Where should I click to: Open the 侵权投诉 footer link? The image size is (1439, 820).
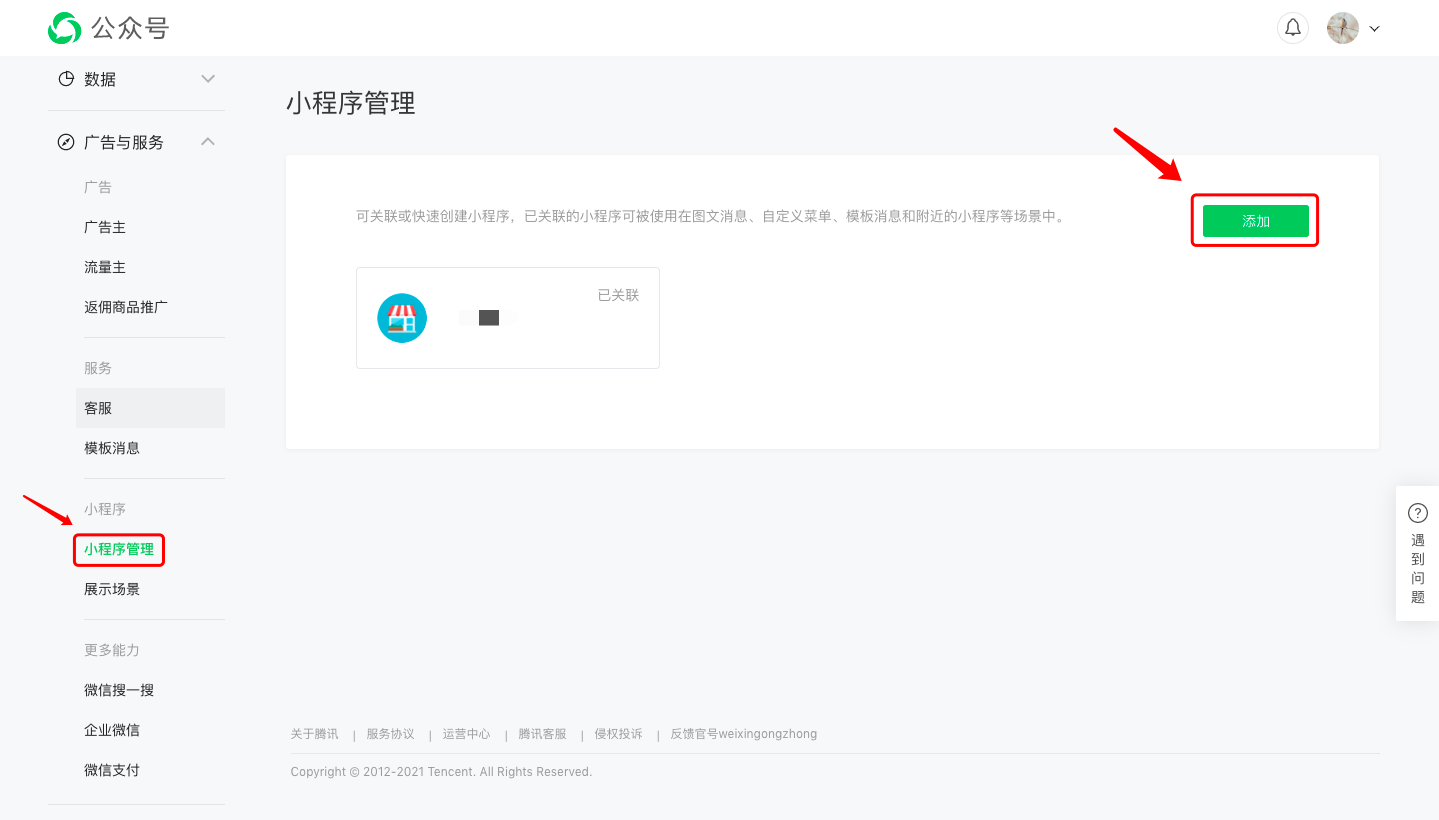pyautogui.click(x=618, y=733)
